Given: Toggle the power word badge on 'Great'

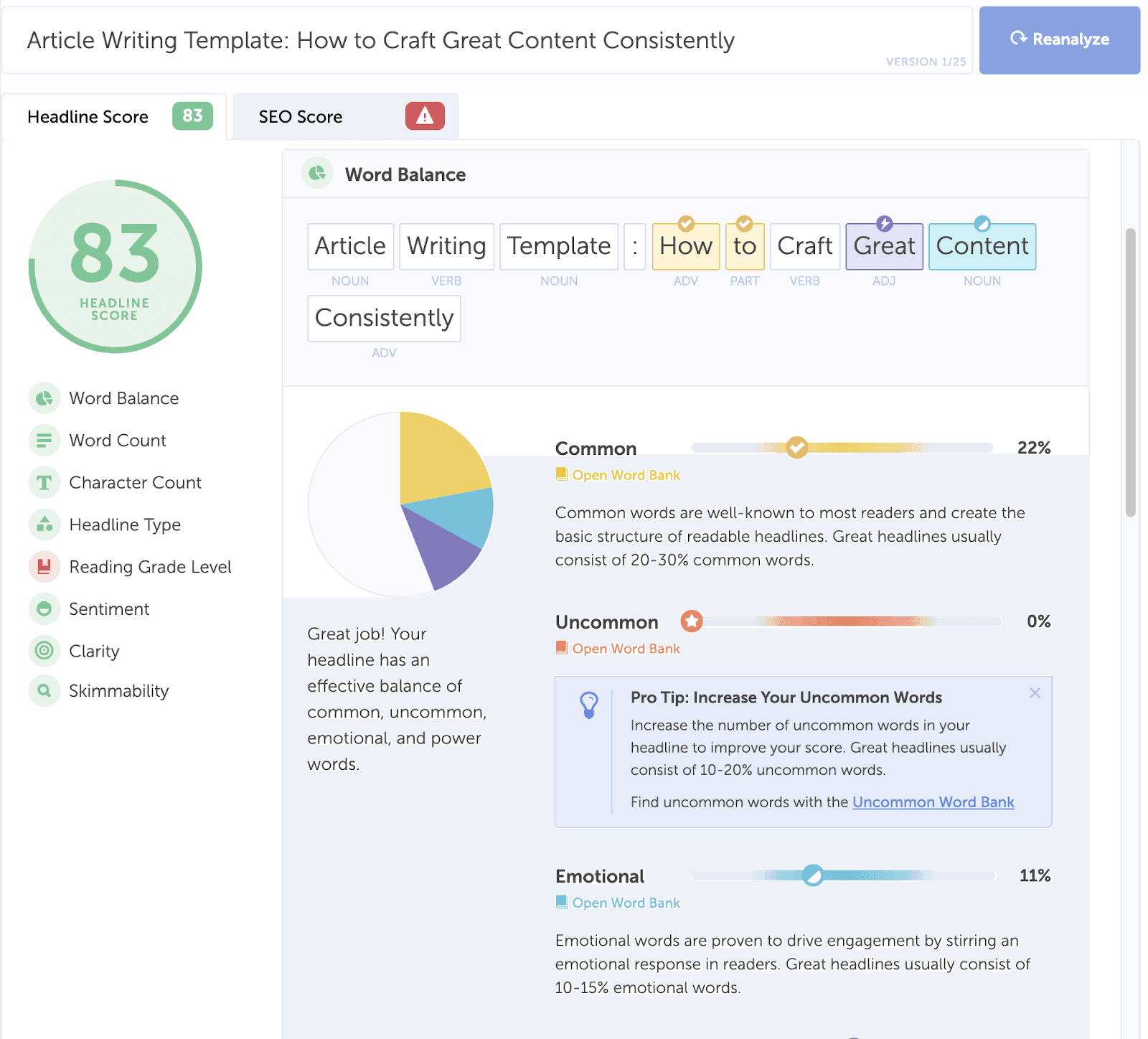Looking at the screenshot, I should point(885,223).
